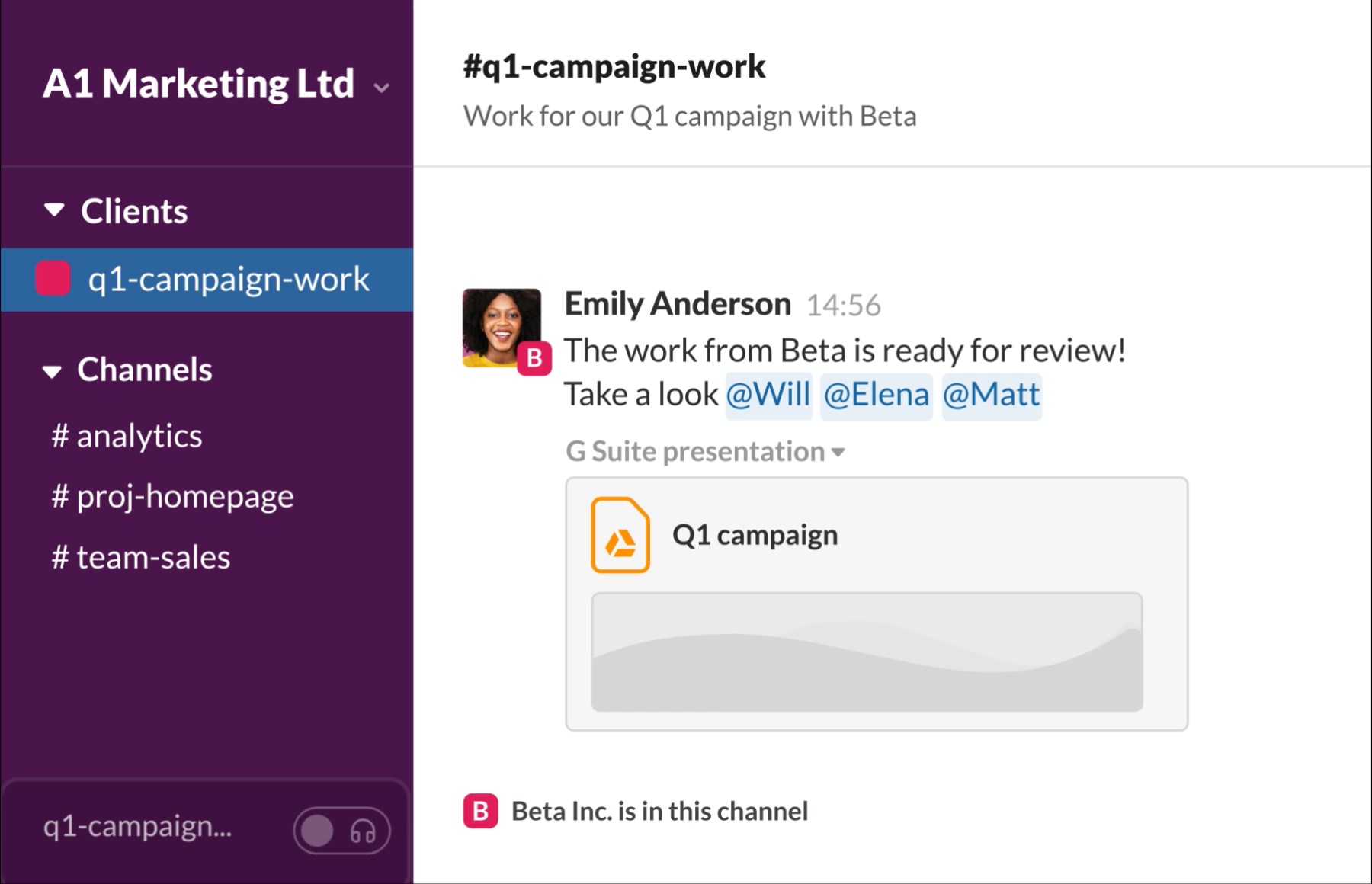This screenshot has width=1372, height=884.
Task: Open the Q1 campaign presentation preview
Action: pyautogui.click(x=867, y=652)
